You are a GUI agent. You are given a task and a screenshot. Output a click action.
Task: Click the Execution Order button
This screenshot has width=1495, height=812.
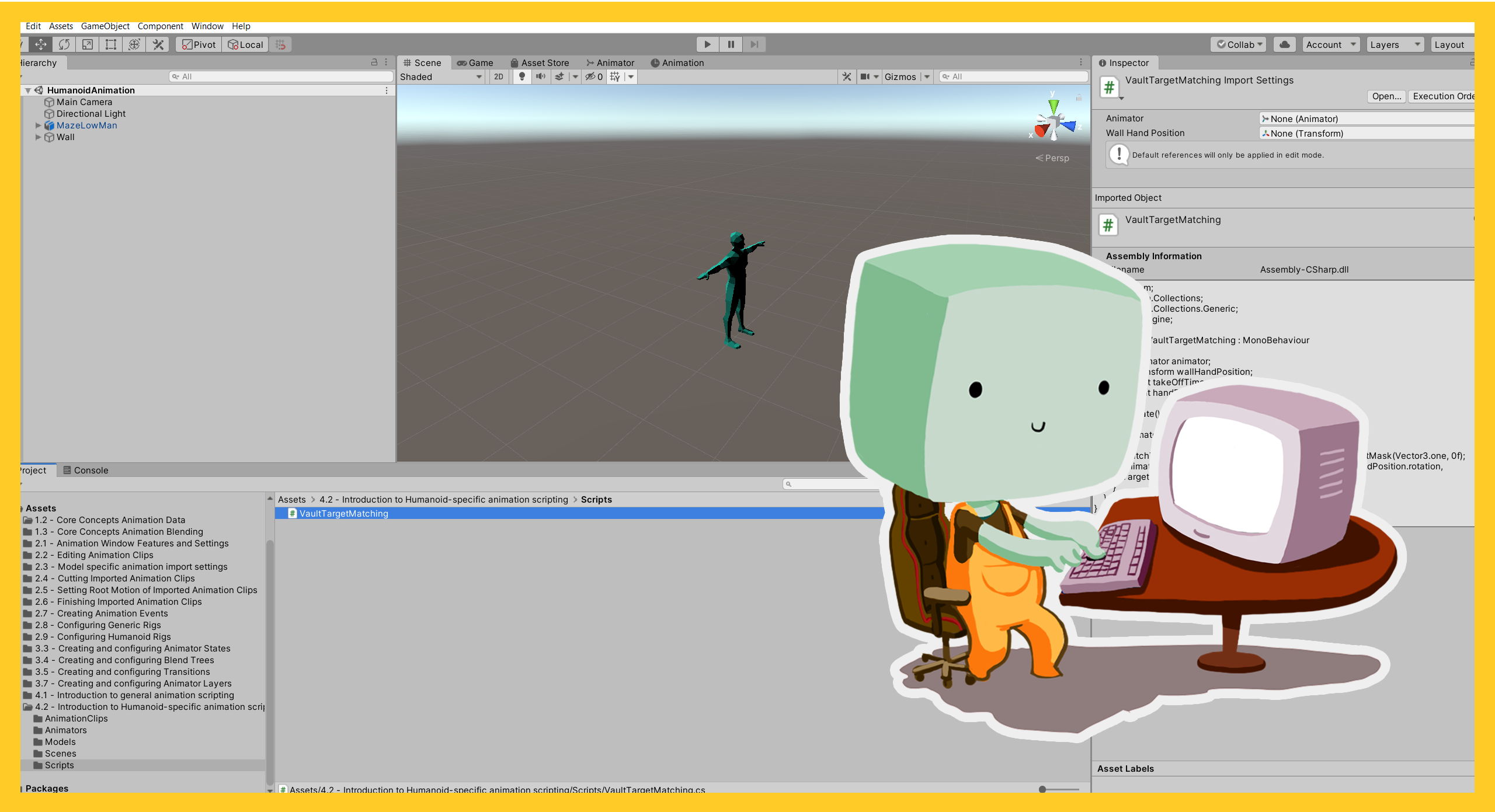1442,96
